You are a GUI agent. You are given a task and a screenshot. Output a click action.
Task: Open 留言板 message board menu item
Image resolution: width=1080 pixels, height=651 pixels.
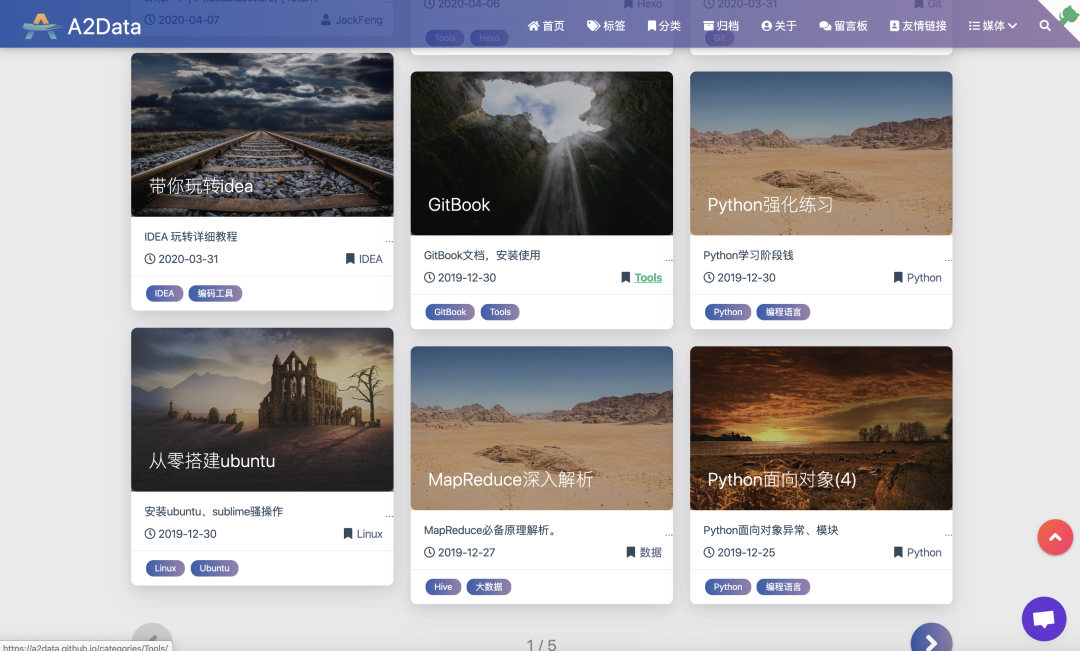coord(843,25)
